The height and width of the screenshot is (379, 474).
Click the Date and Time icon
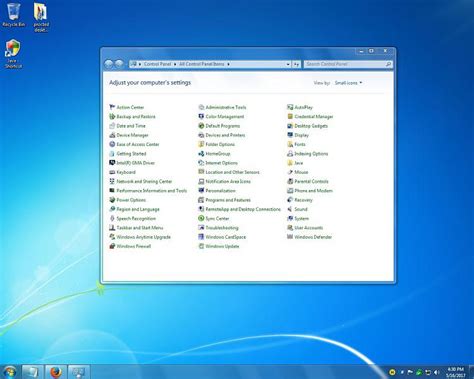click(112, 126)
